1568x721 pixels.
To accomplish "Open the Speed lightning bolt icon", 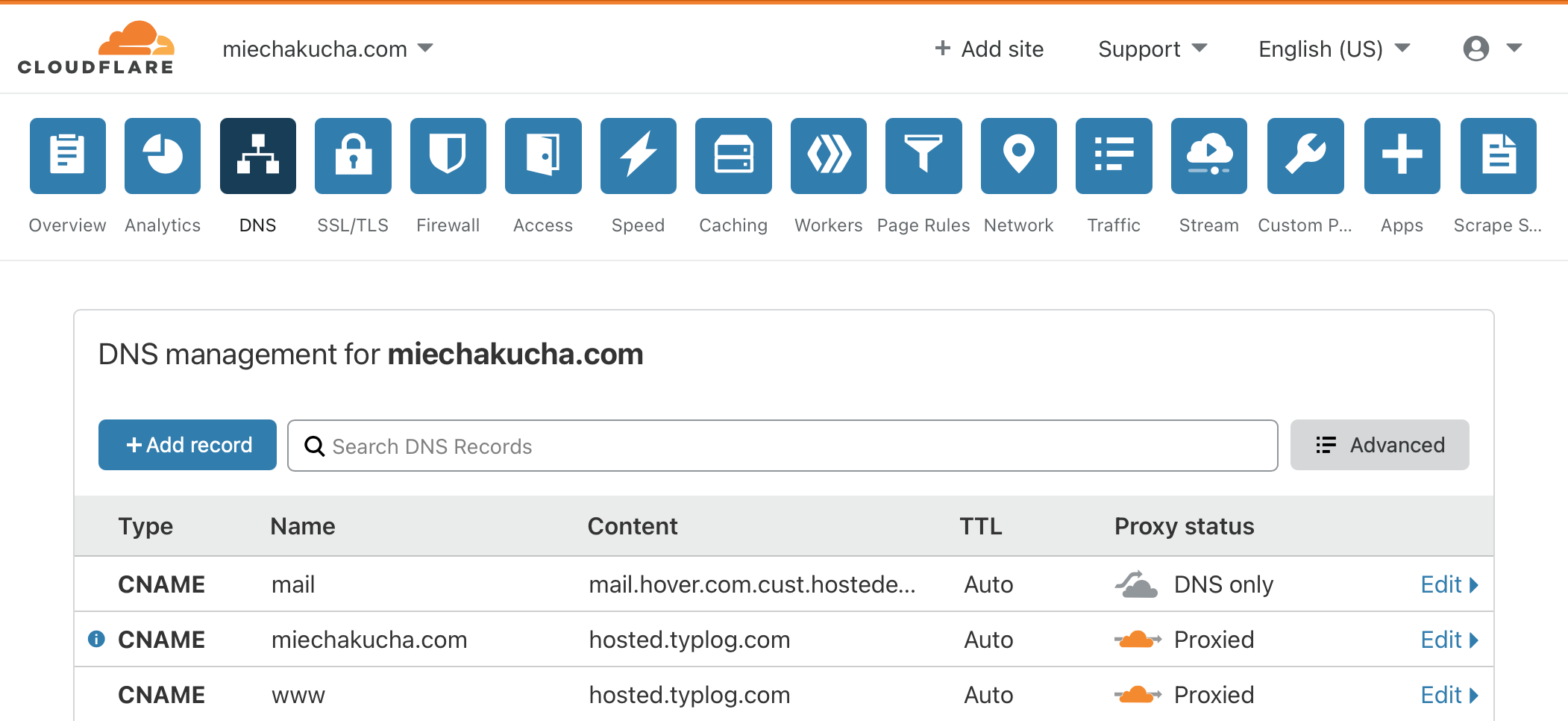I will (639, 156).
